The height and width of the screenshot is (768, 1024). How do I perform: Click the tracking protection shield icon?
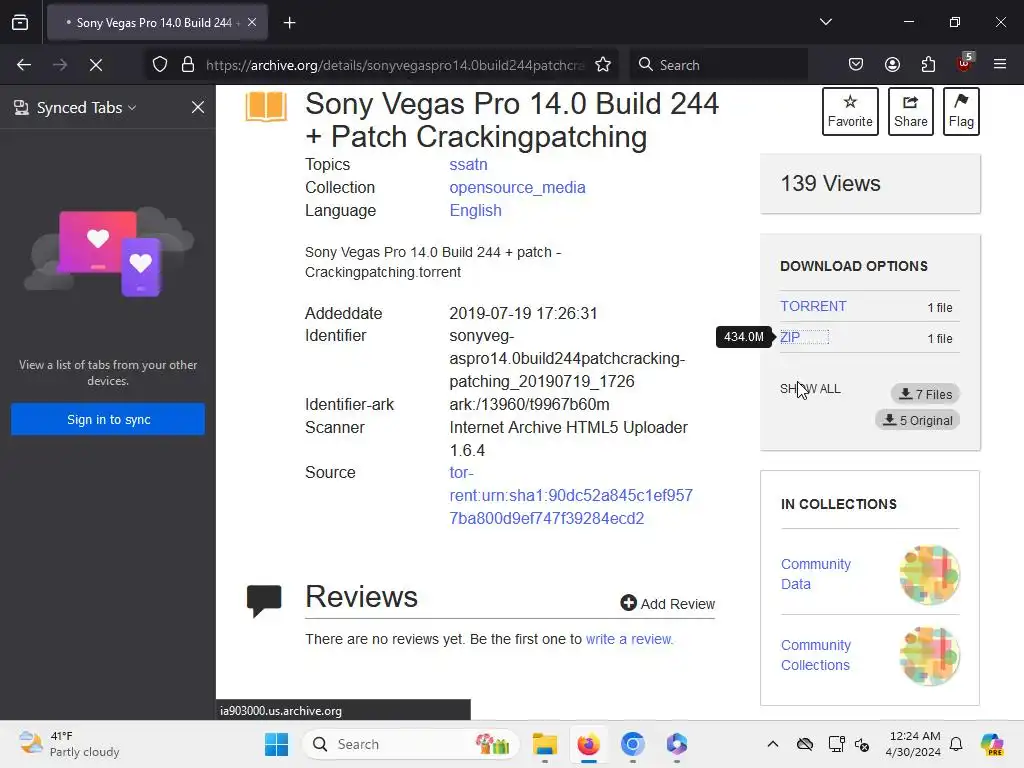coord(160,65)
